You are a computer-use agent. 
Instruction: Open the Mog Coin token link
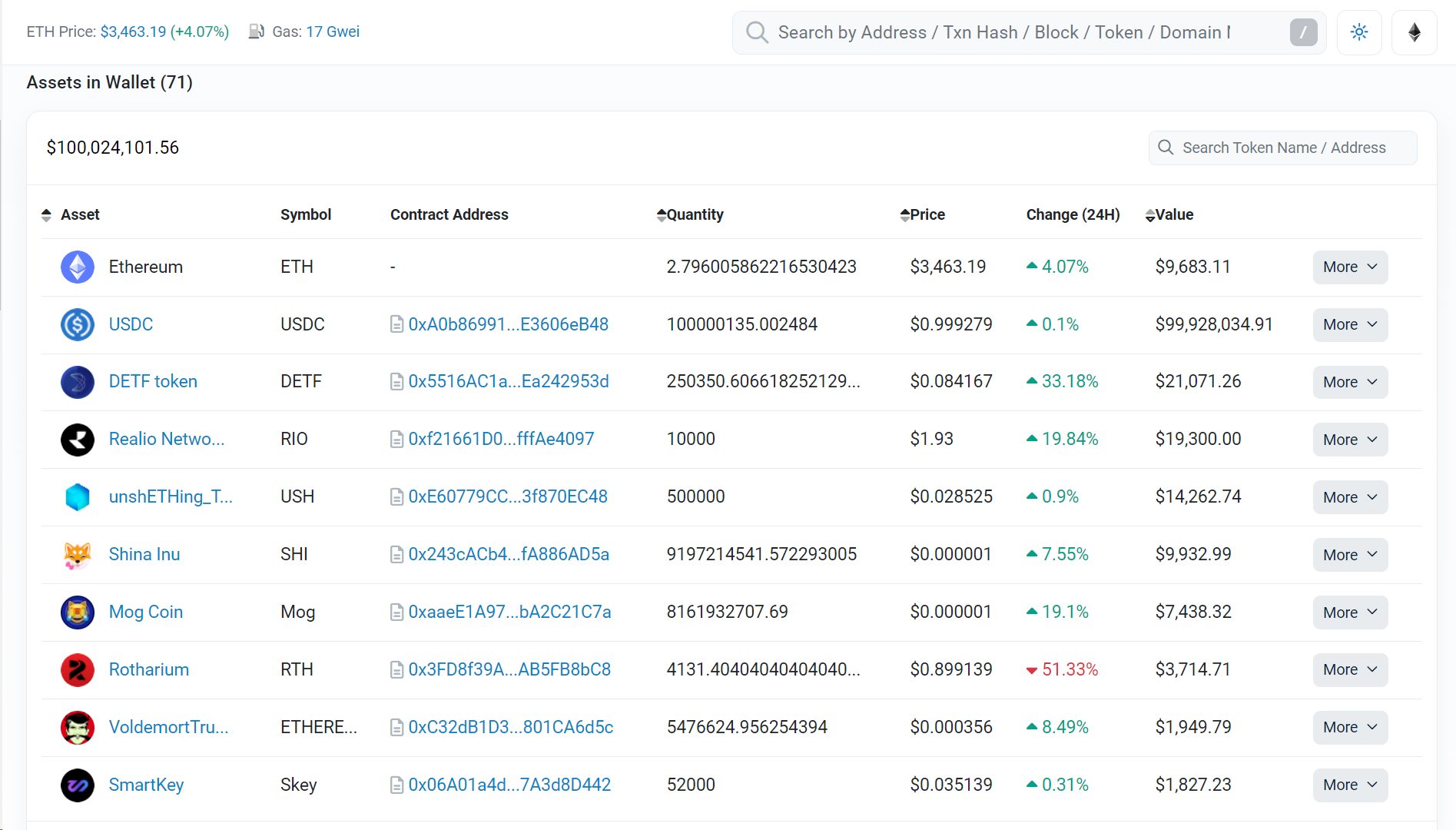146,613
